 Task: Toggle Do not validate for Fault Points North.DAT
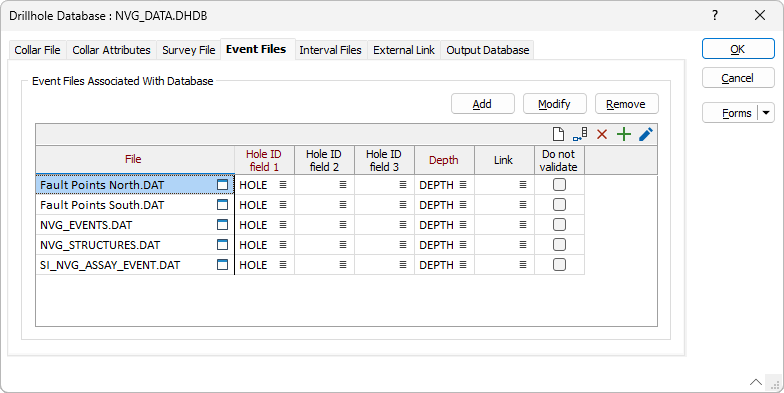[x=559, y=185]
